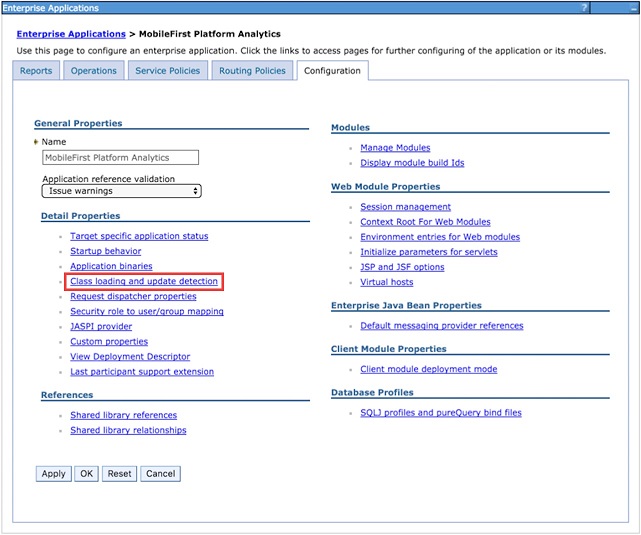Screen dimensions: 641x535
Task: Click the Cancel button
Action: click(x=161, y=474)
